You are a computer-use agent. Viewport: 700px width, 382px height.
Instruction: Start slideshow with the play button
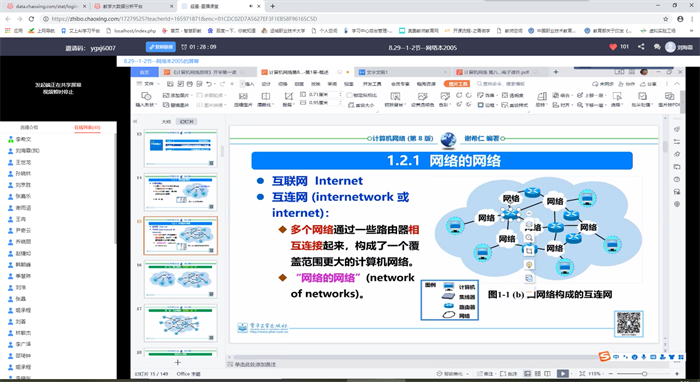tap(562, 374)
